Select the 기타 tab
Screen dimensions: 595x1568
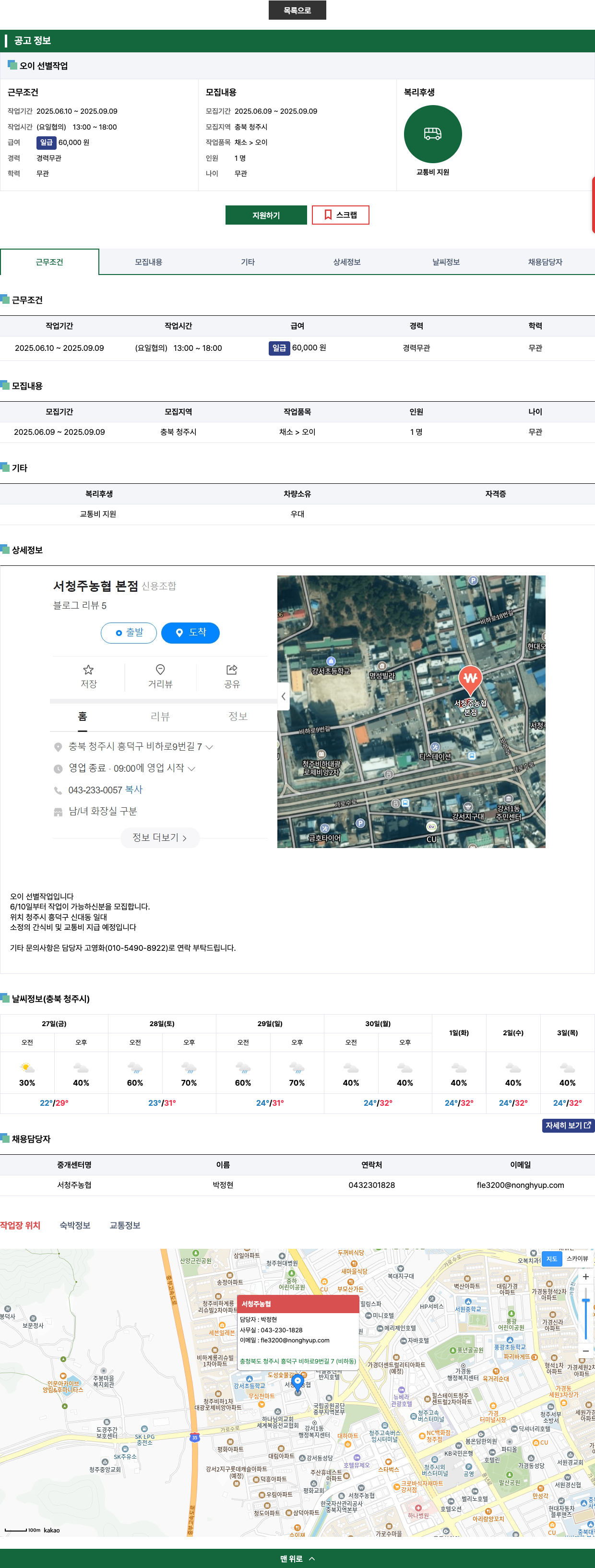(x=248, y=262)
